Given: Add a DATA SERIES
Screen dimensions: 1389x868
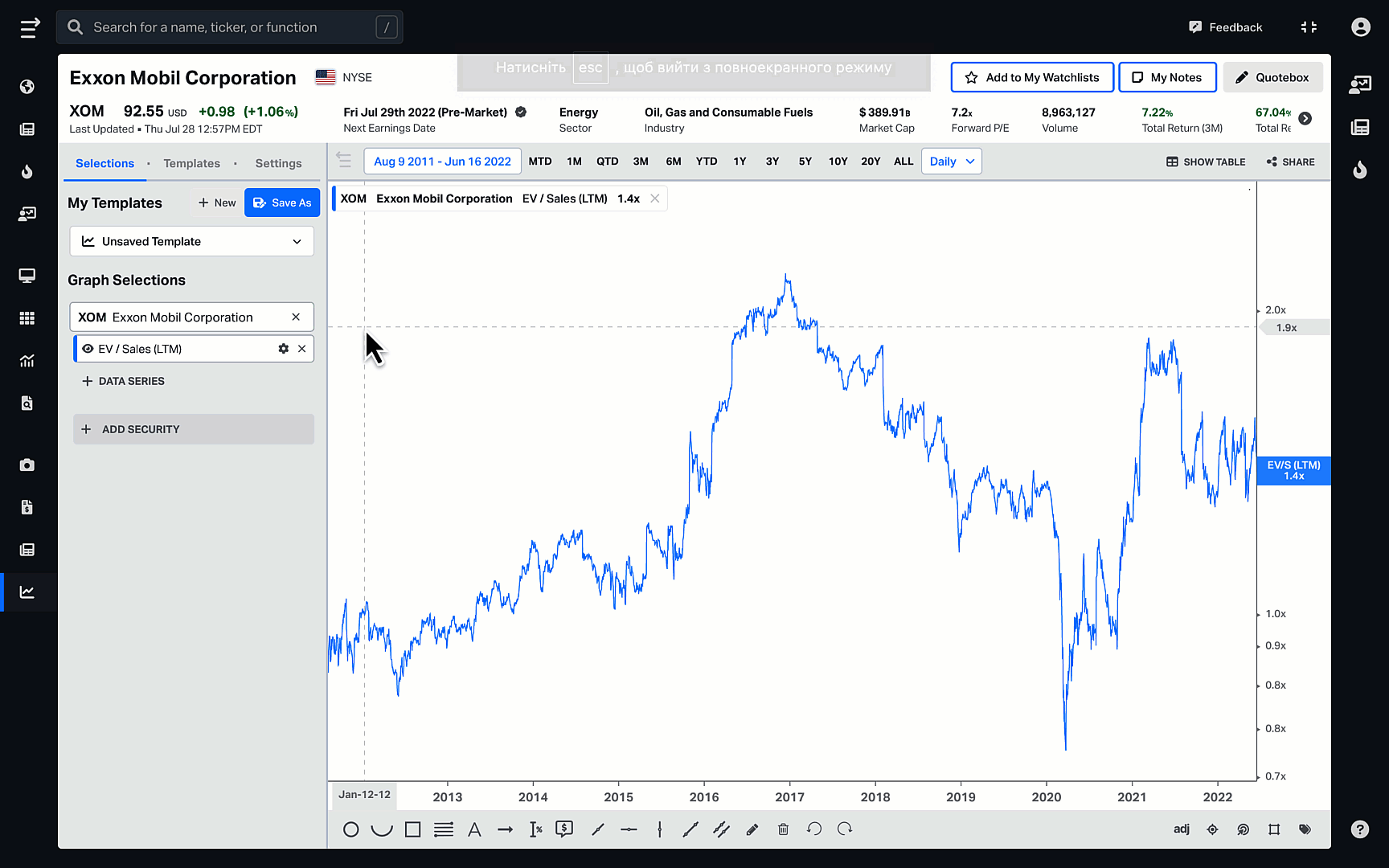Looking at the screenshot, I should coord(123,381).
